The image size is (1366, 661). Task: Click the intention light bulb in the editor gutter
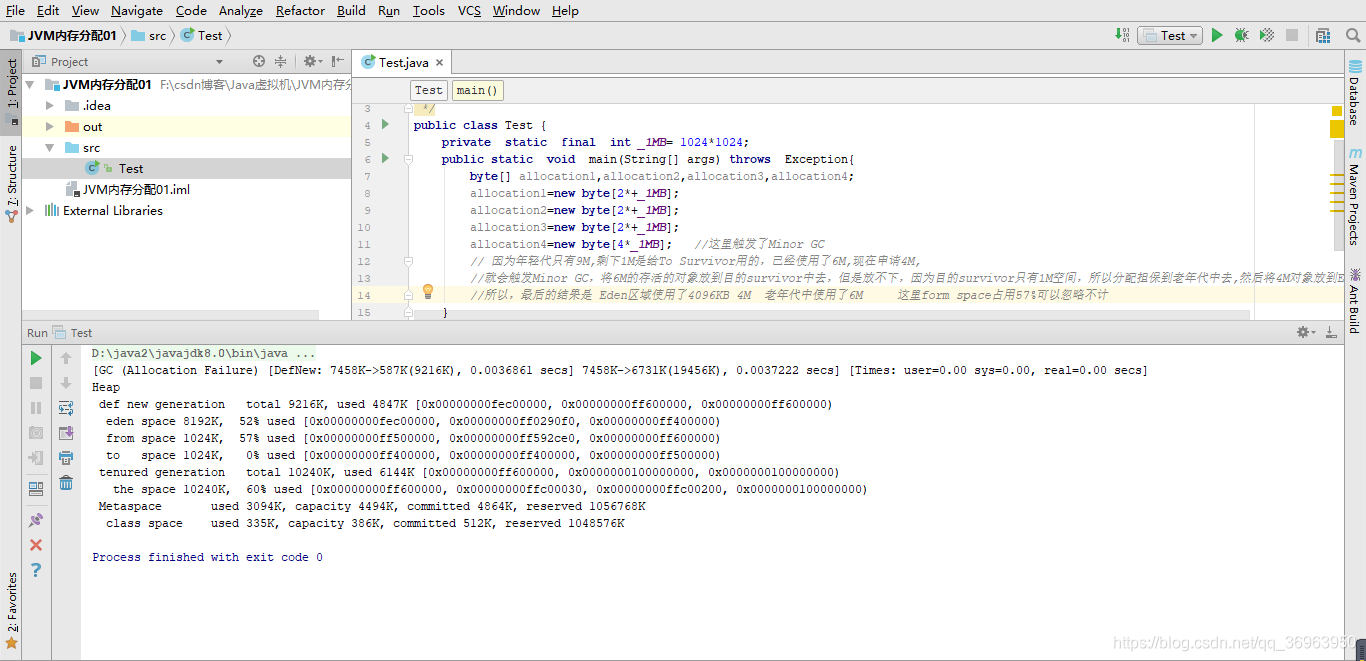pyautogui.click(x=428, y=292)
